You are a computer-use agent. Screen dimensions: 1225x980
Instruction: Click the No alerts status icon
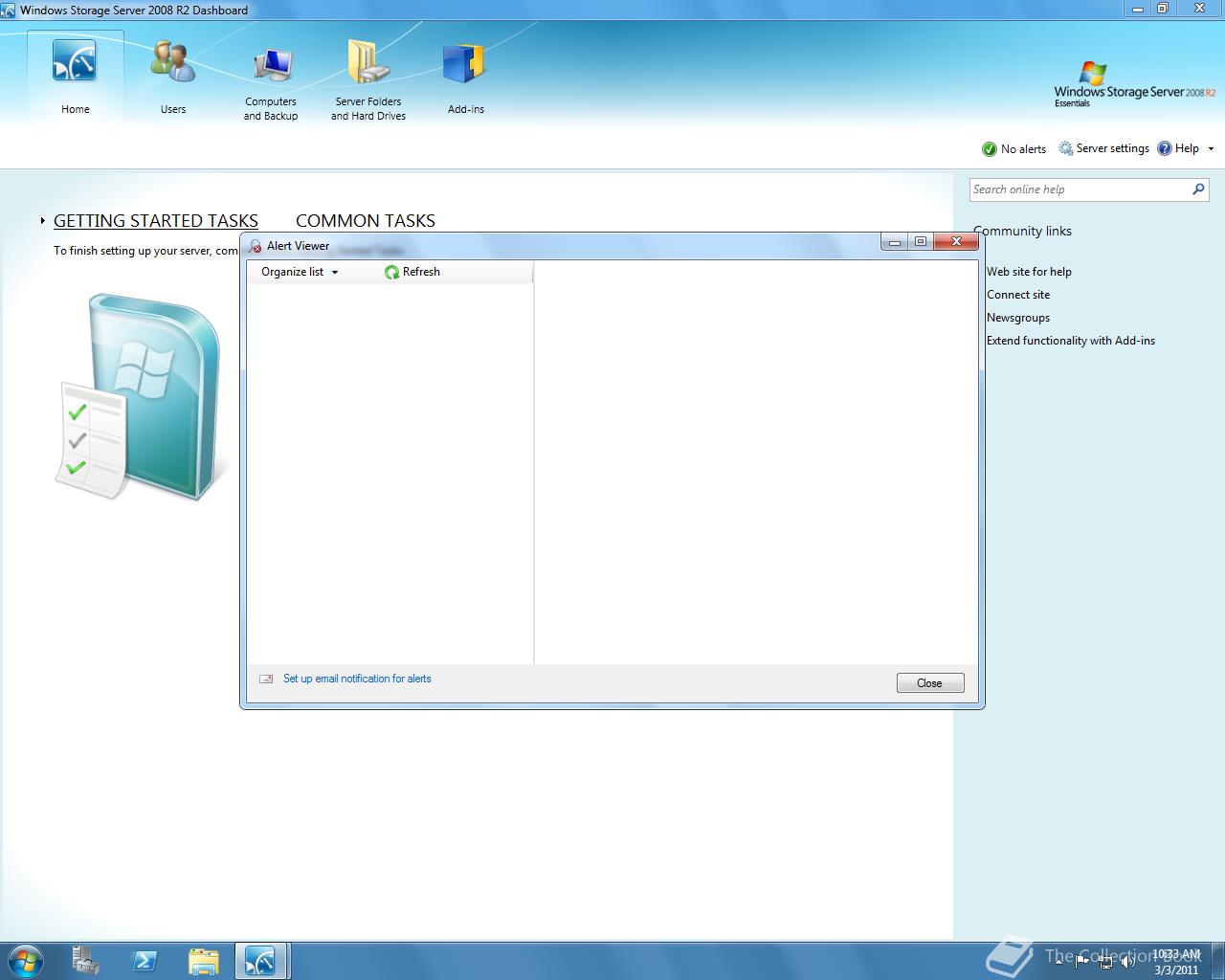tap(990, 149)
